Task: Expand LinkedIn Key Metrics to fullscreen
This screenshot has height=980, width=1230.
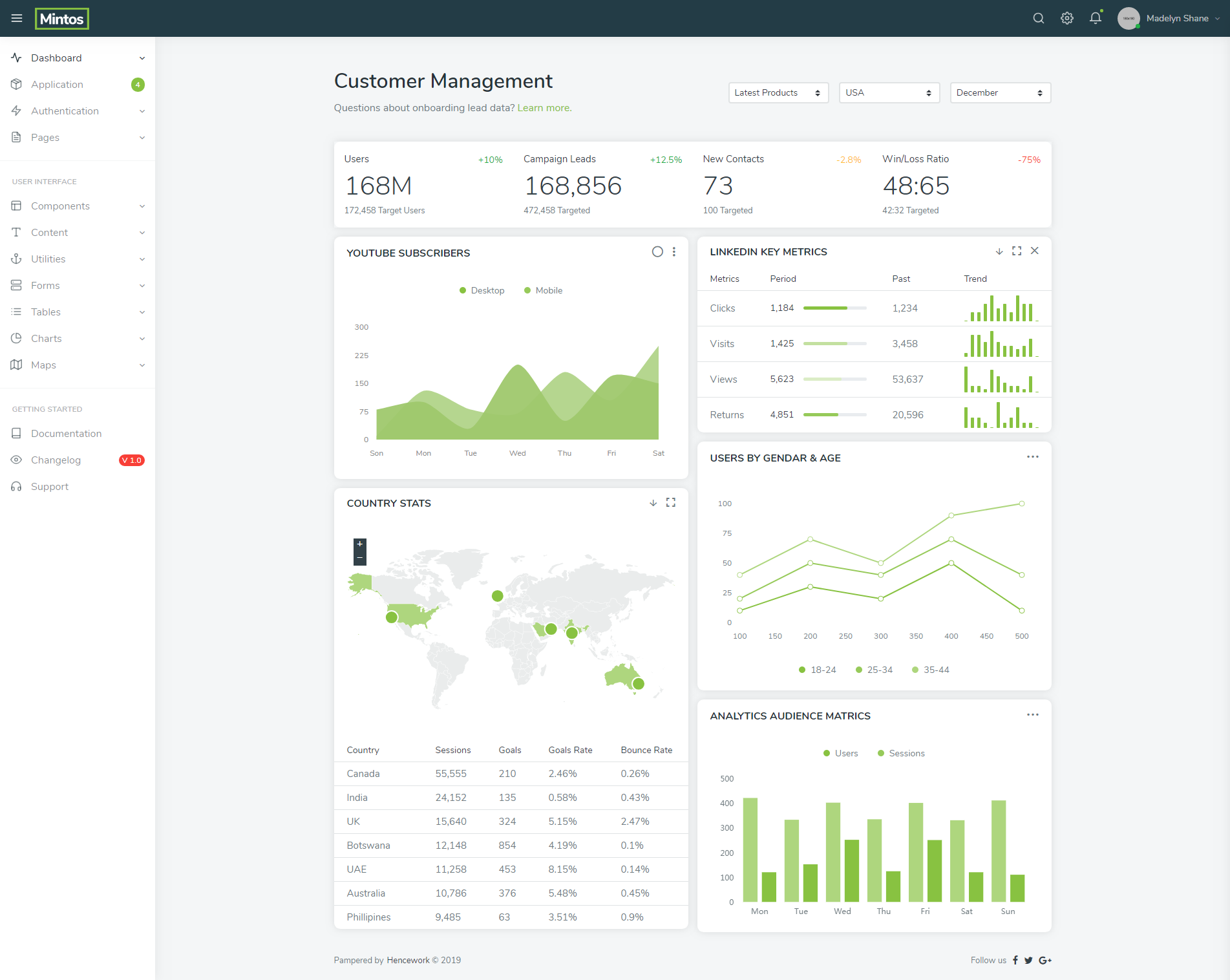Action: pos(1017,251)
